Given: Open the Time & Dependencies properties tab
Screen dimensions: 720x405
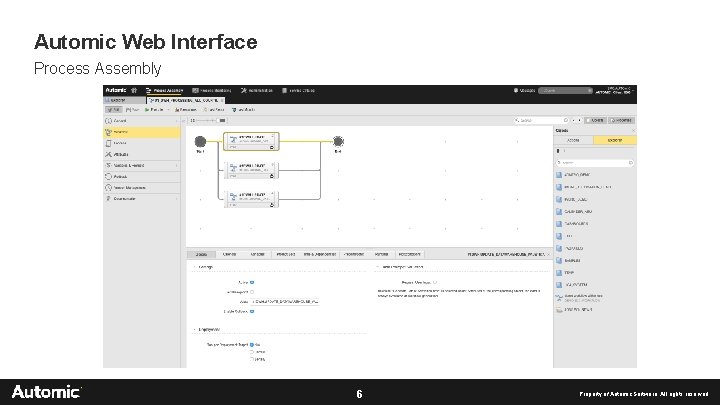Looking at the screenshot, I should coord(319,254).
